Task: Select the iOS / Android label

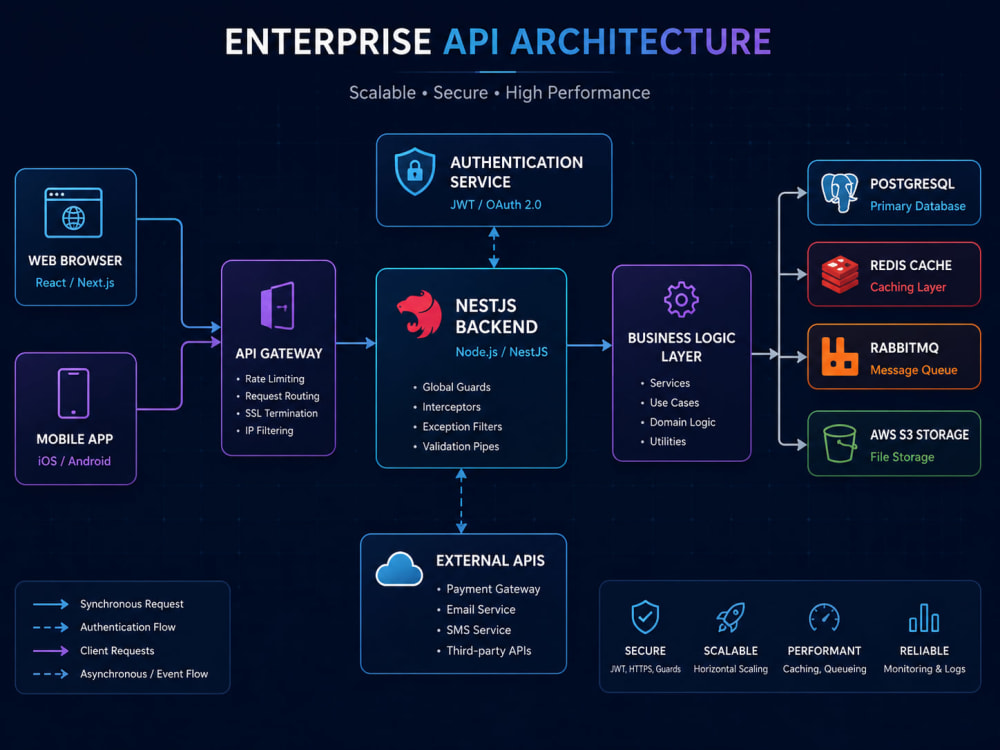Action: click(74, 461)
